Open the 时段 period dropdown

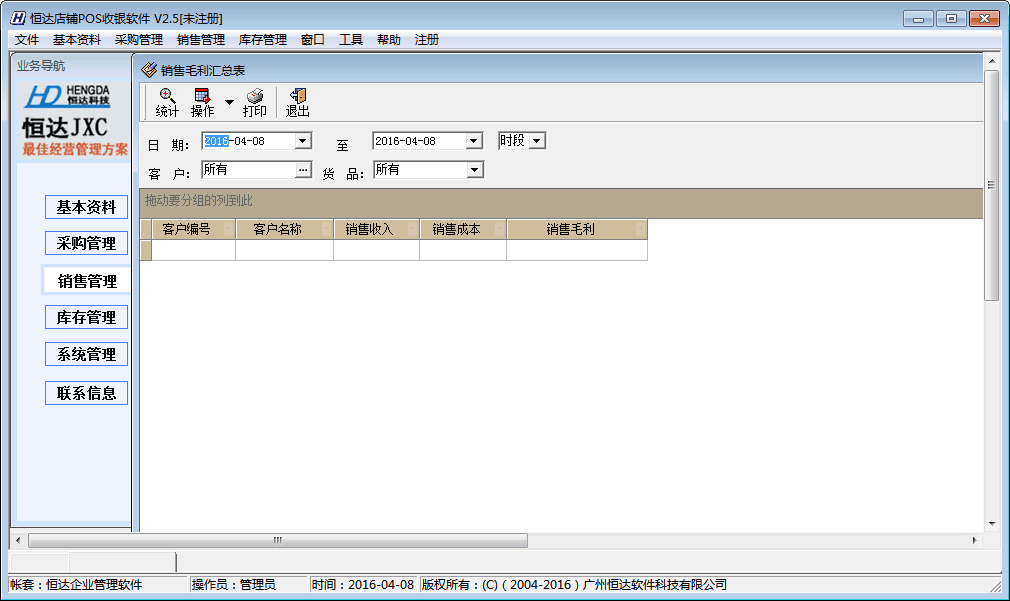coord(537,141)
